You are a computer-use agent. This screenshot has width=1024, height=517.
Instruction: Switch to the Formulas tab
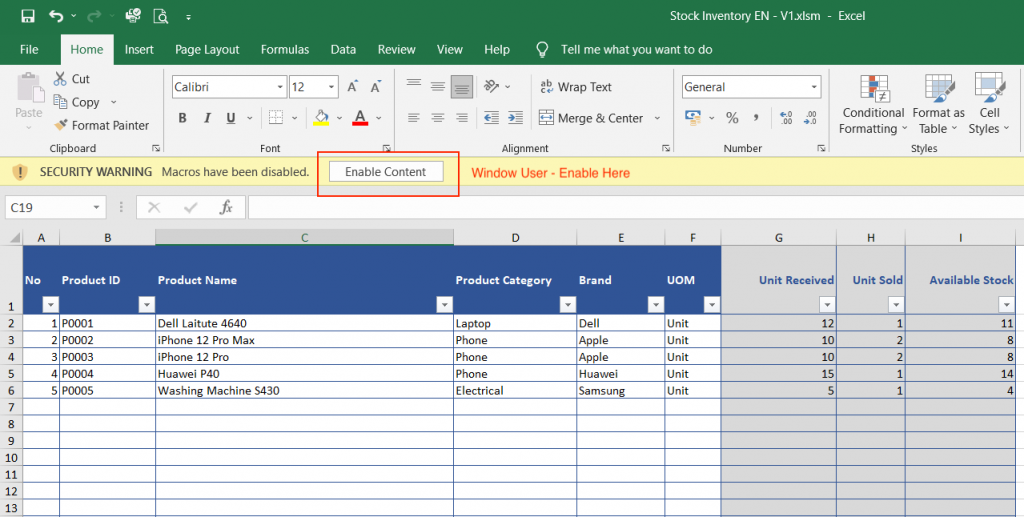point(285,50)
